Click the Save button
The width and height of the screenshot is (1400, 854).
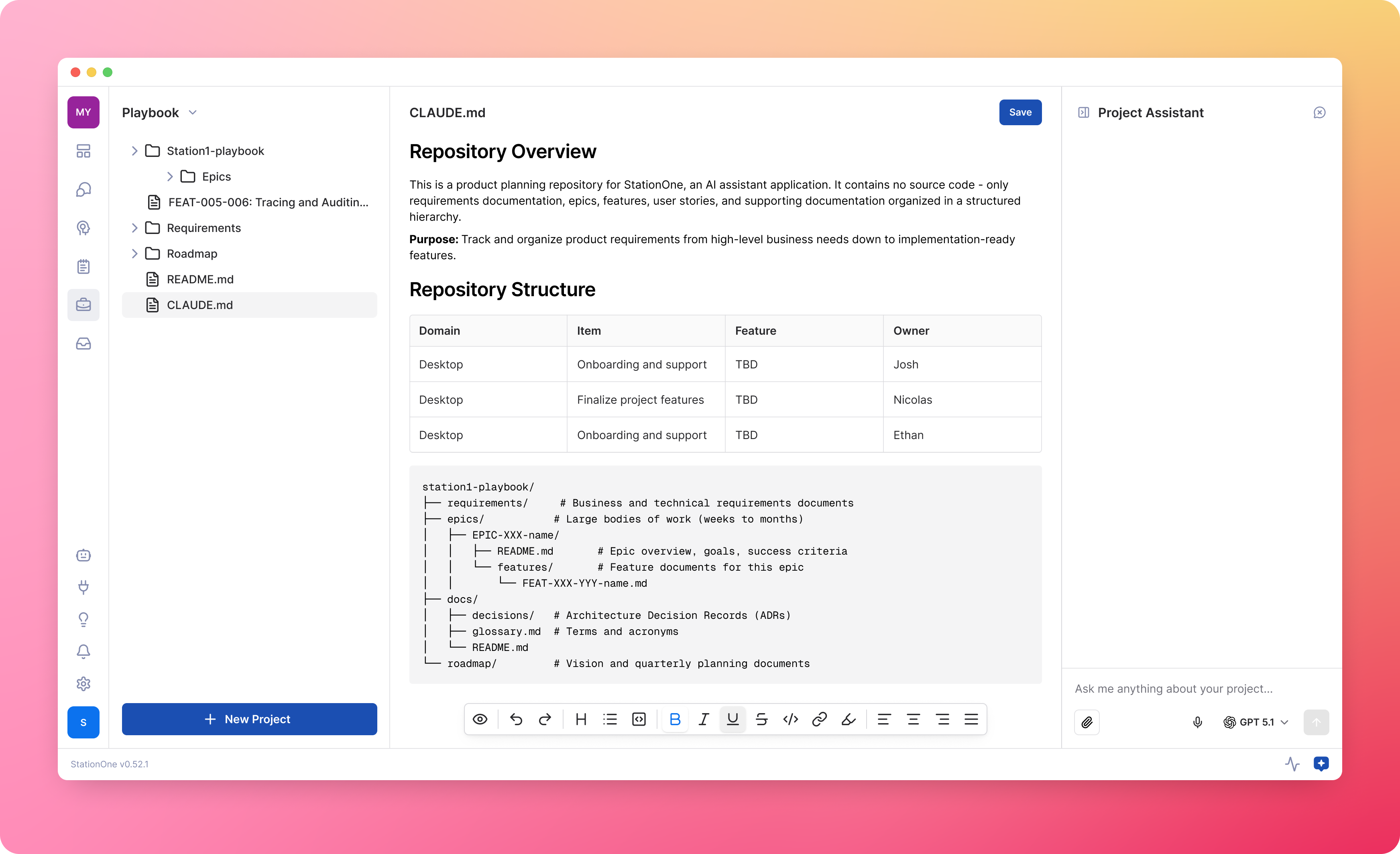pyautogui.click(x=1020, y=112)
